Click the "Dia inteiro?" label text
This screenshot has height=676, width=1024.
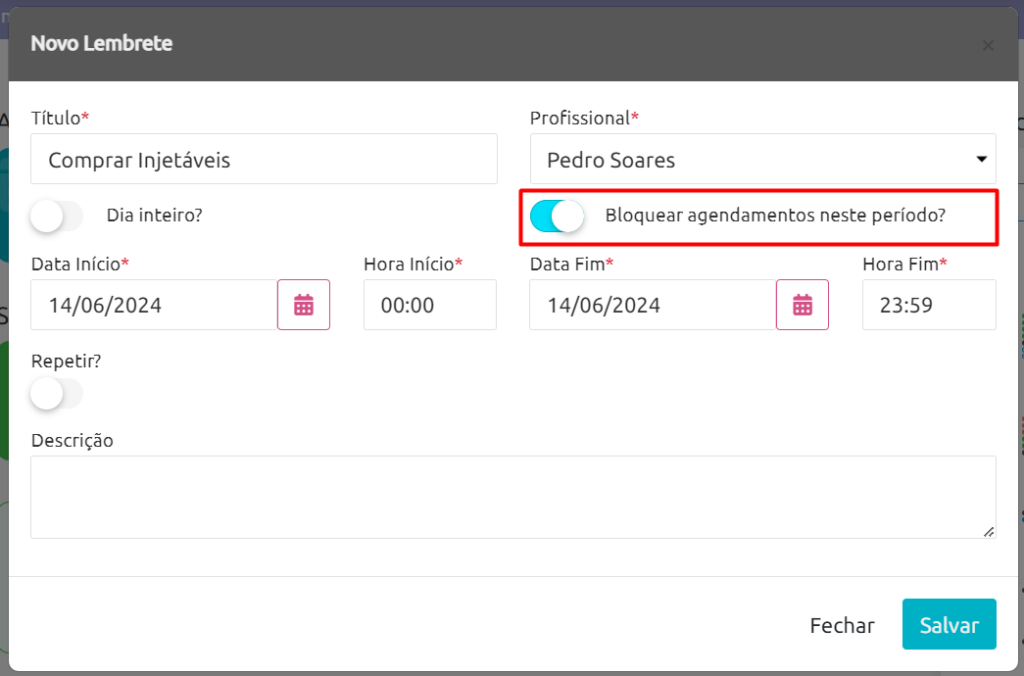[154, 215]
